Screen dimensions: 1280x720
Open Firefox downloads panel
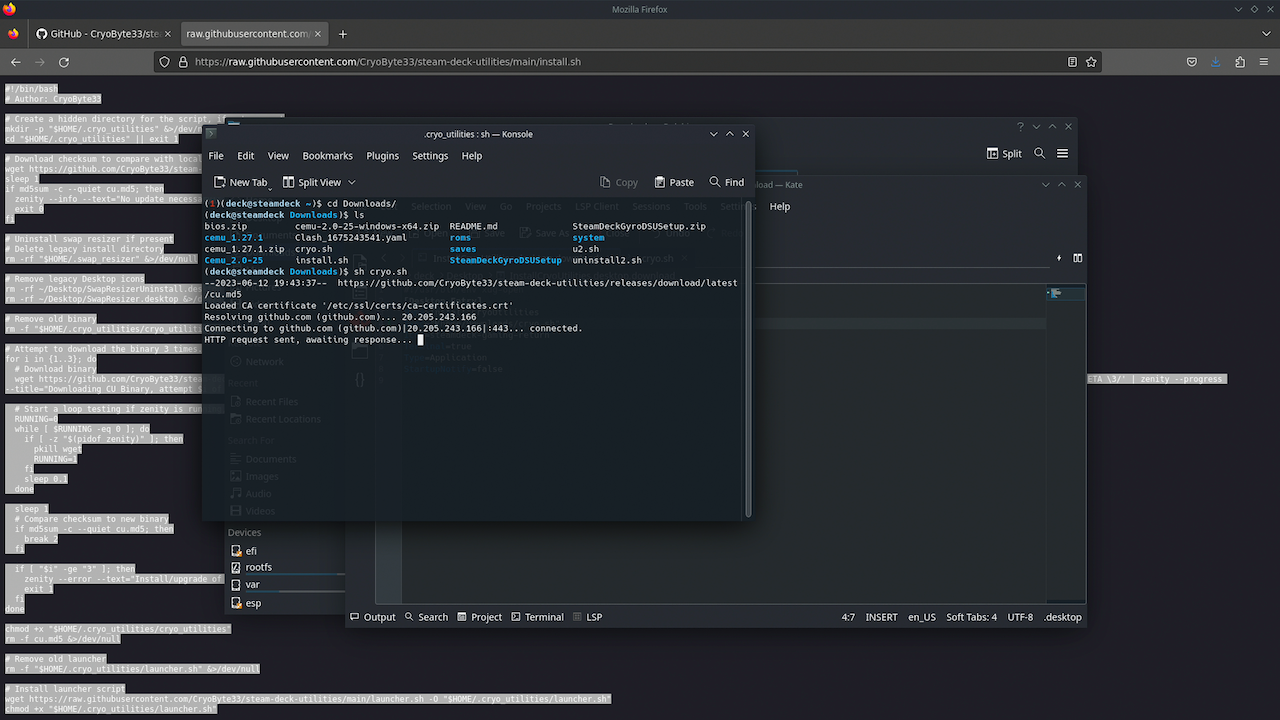point(1215,62)
